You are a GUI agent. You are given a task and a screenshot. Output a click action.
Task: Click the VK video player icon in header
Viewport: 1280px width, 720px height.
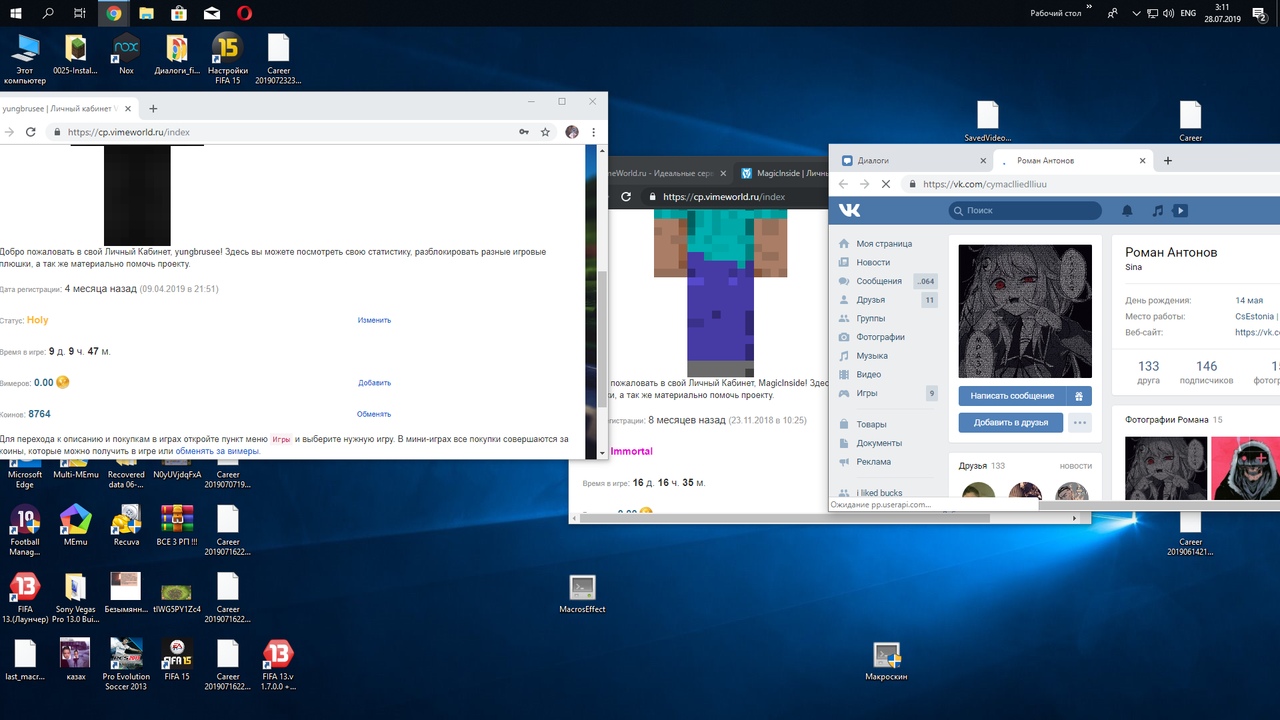(x=1180, y=211)
